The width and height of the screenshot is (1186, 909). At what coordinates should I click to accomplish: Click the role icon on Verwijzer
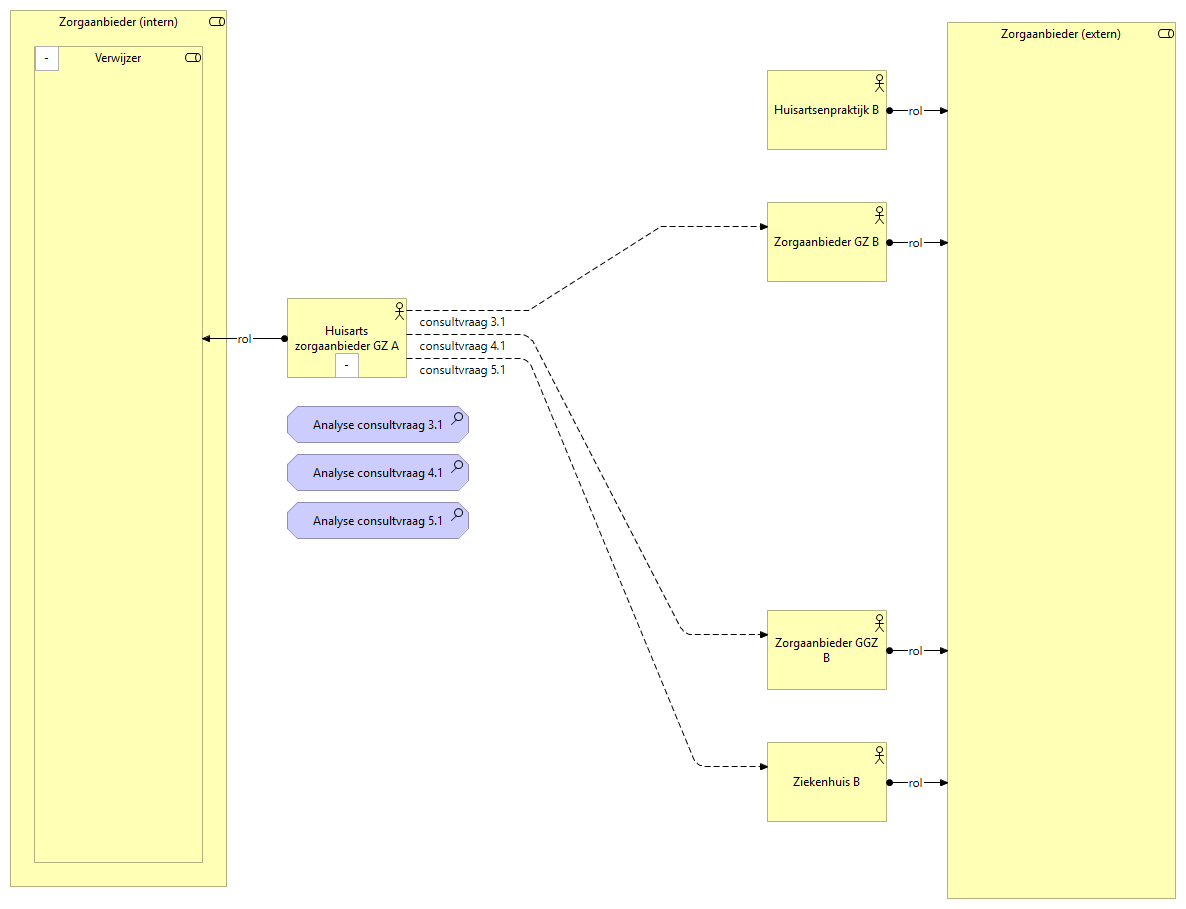pos(193,58)
